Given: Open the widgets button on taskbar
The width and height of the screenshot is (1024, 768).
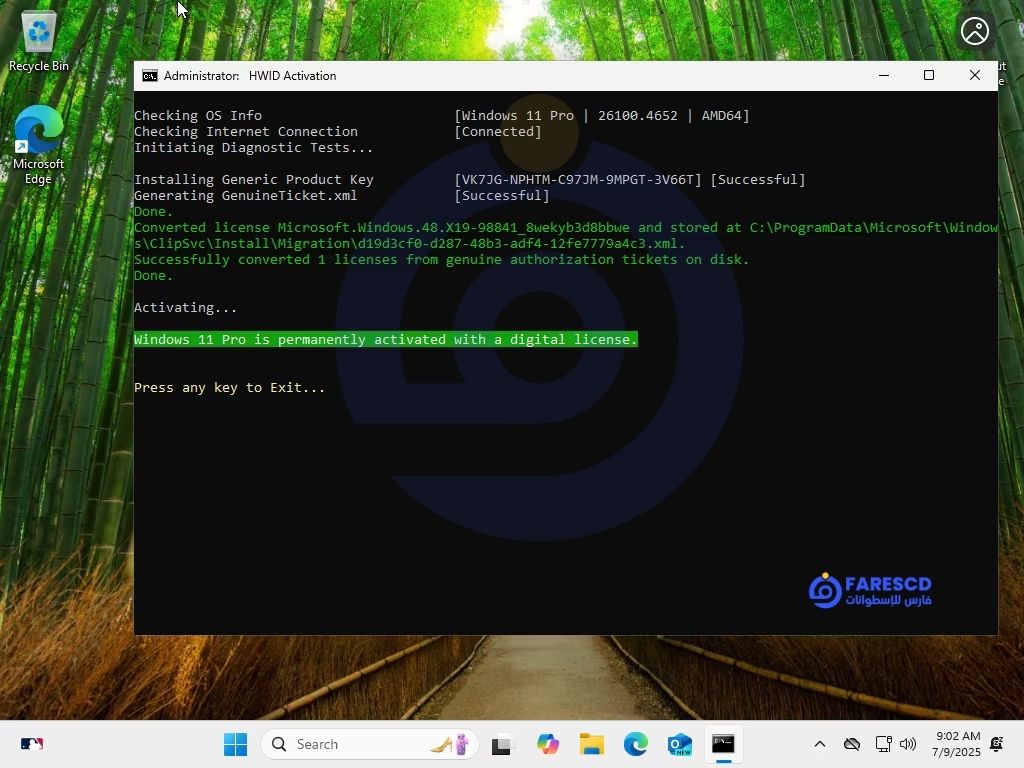Looking at the screenshot, I should pyautogui.click(x=31, y=744).
